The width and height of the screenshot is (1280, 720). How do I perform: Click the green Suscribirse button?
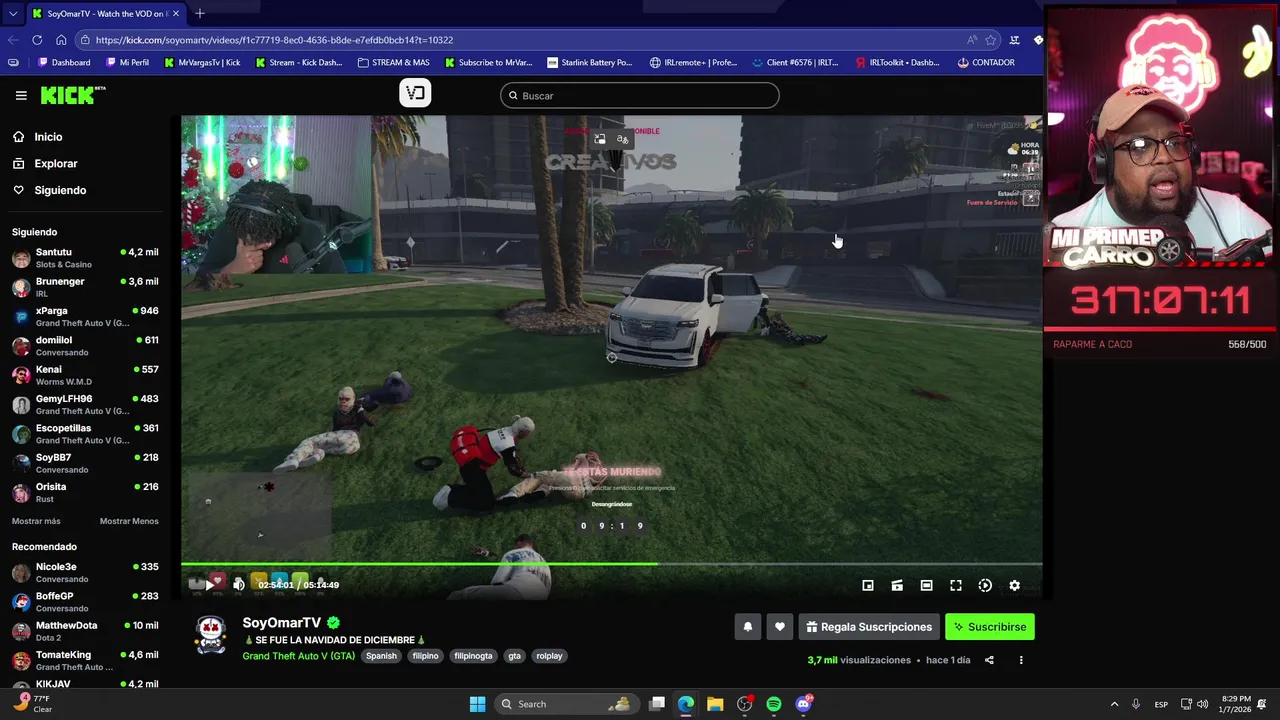pos(990,627)
